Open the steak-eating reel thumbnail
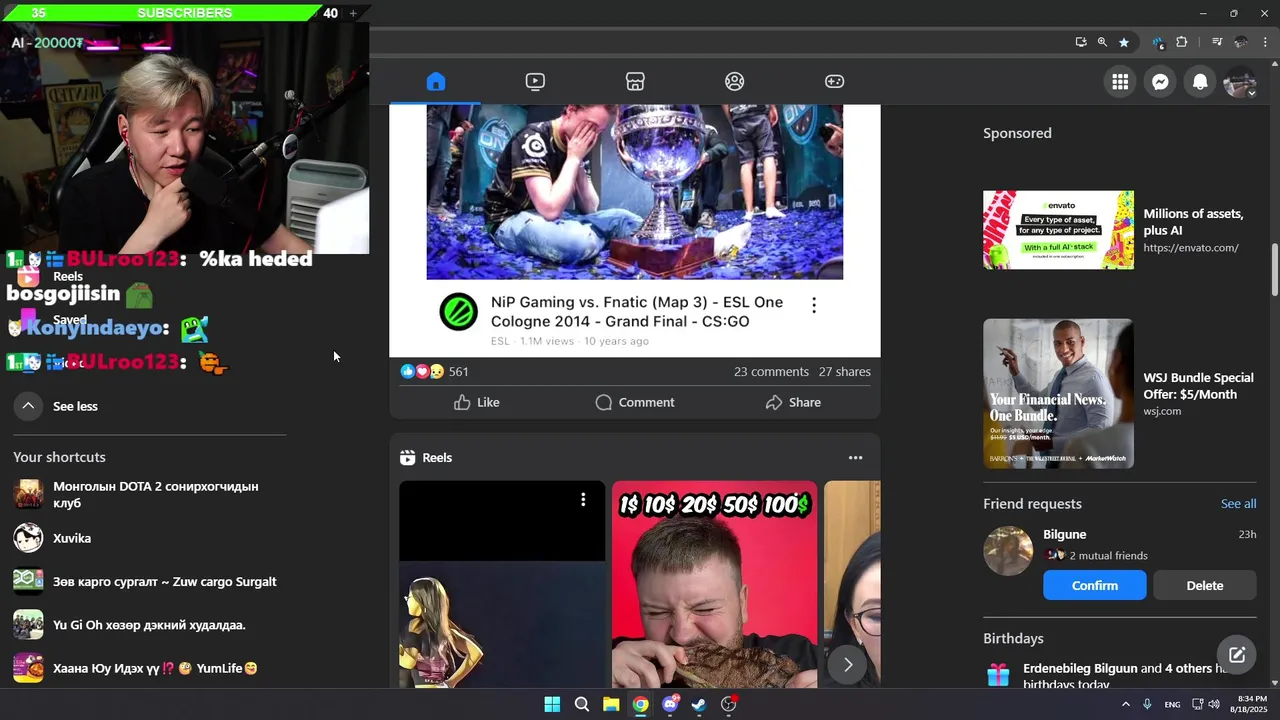This screenshot has width=1280, height=720. tap(714, 584)
